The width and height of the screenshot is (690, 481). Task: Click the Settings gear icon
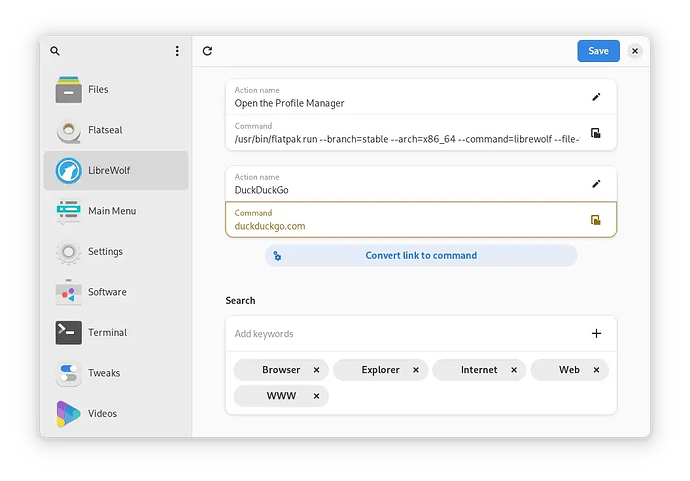(x=68, y=252)
